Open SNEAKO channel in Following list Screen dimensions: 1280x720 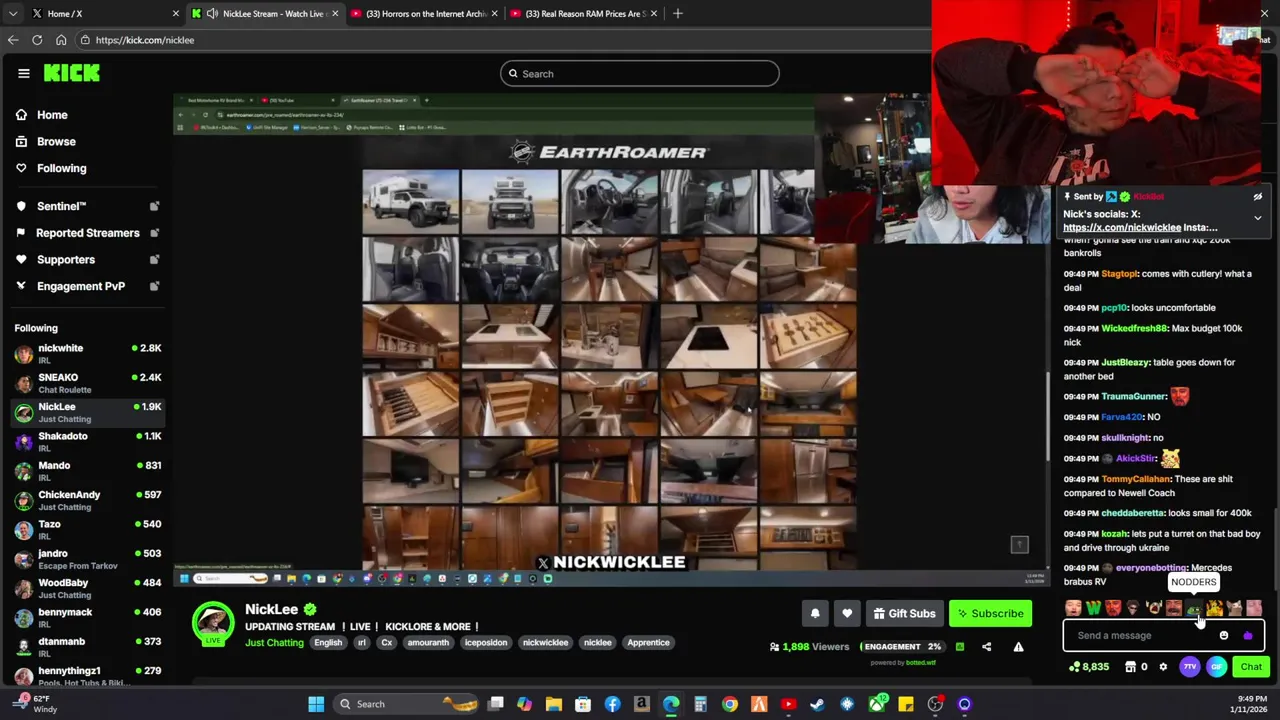(88, 383)
